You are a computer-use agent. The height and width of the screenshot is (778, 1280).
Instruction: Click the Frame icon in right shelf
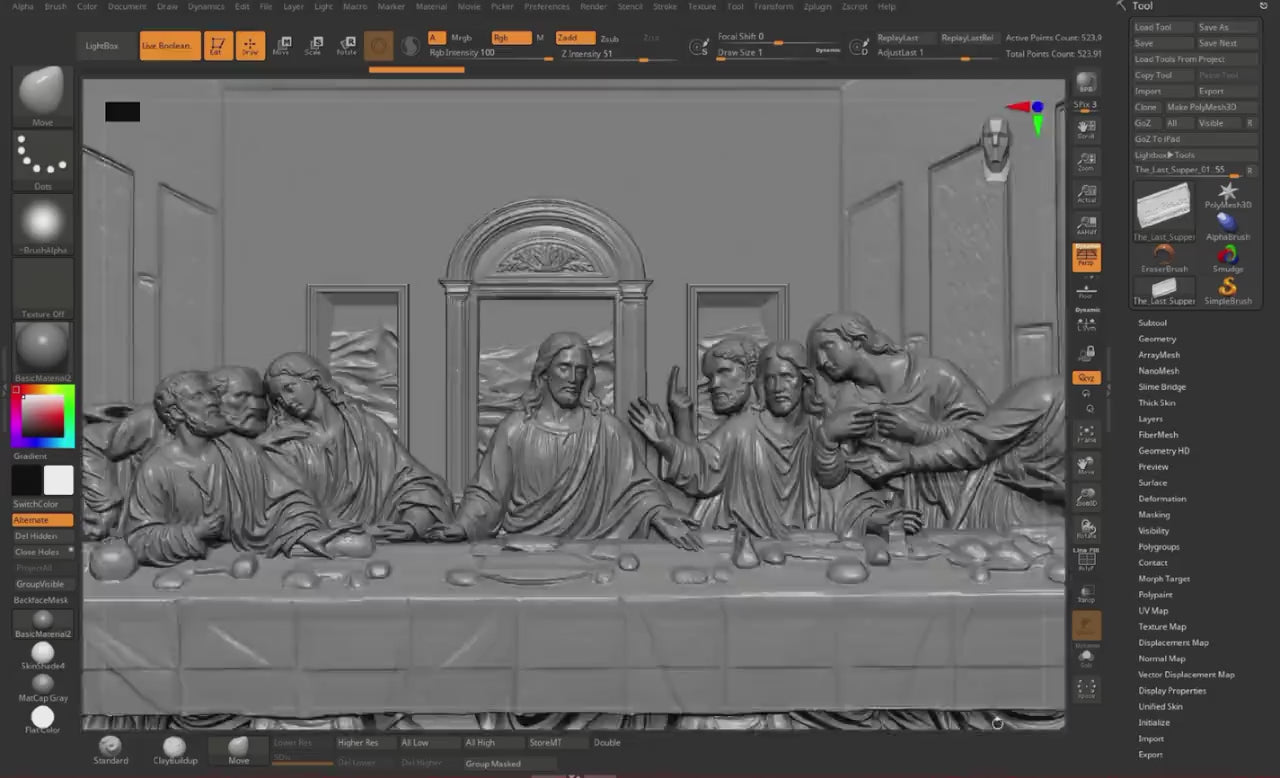(1086, 433)
